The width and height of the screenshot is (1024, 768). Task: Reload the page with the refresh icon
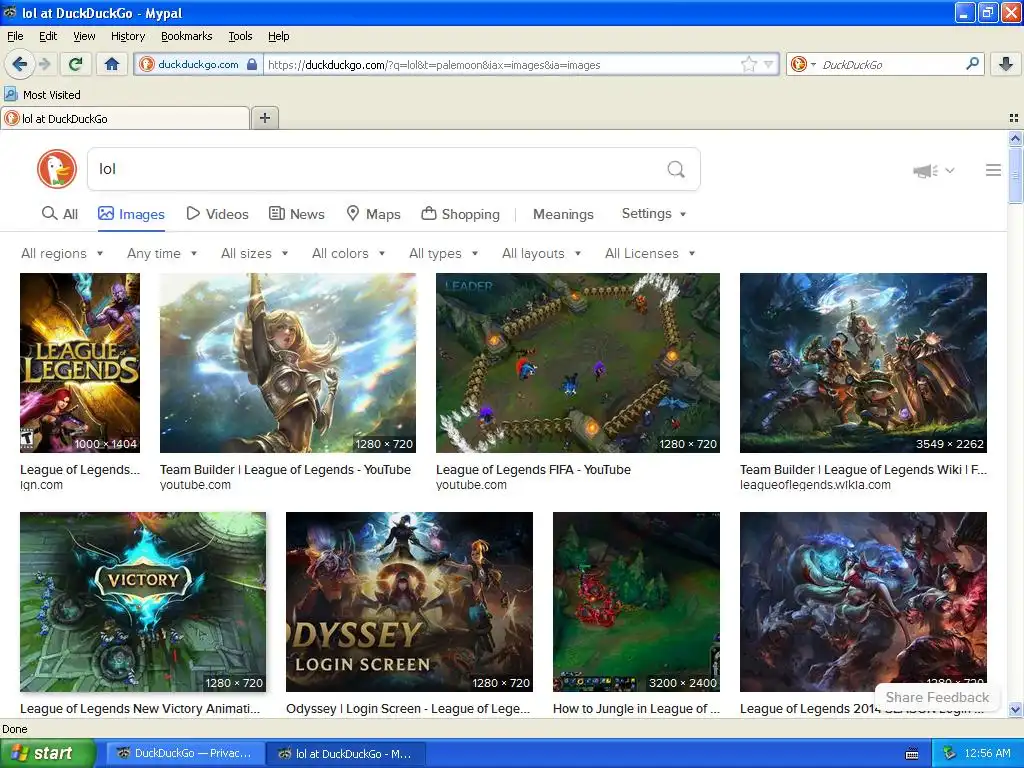[x=75, y=64]
